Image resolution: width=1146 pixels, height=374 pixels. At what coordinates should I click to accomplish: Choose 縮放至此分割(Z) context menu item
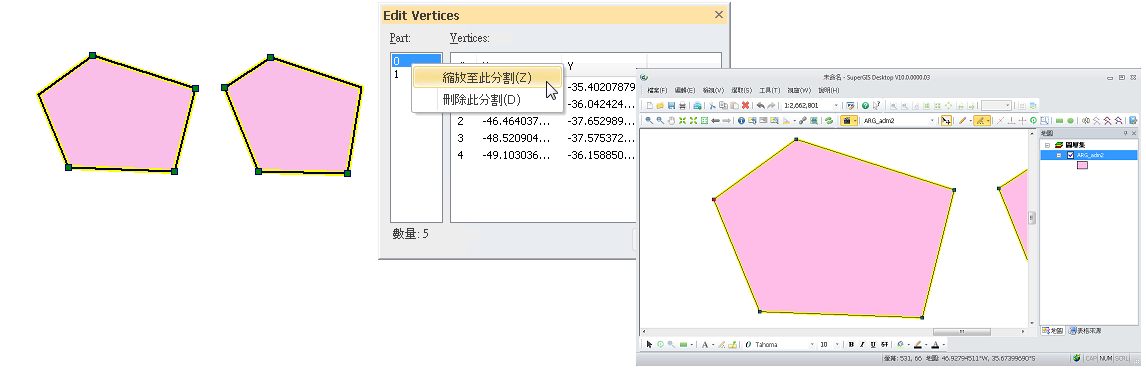(x=487, y=77)
